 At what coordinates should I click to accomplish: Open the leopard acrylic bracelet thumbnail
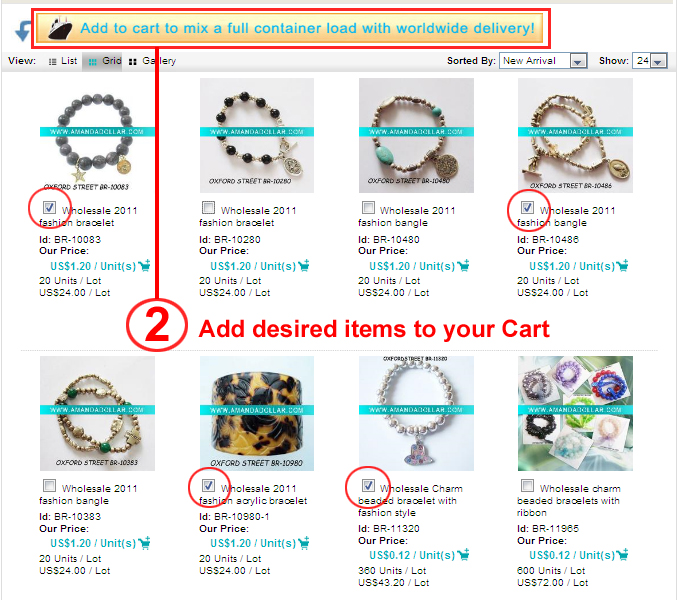click(257, 413)
